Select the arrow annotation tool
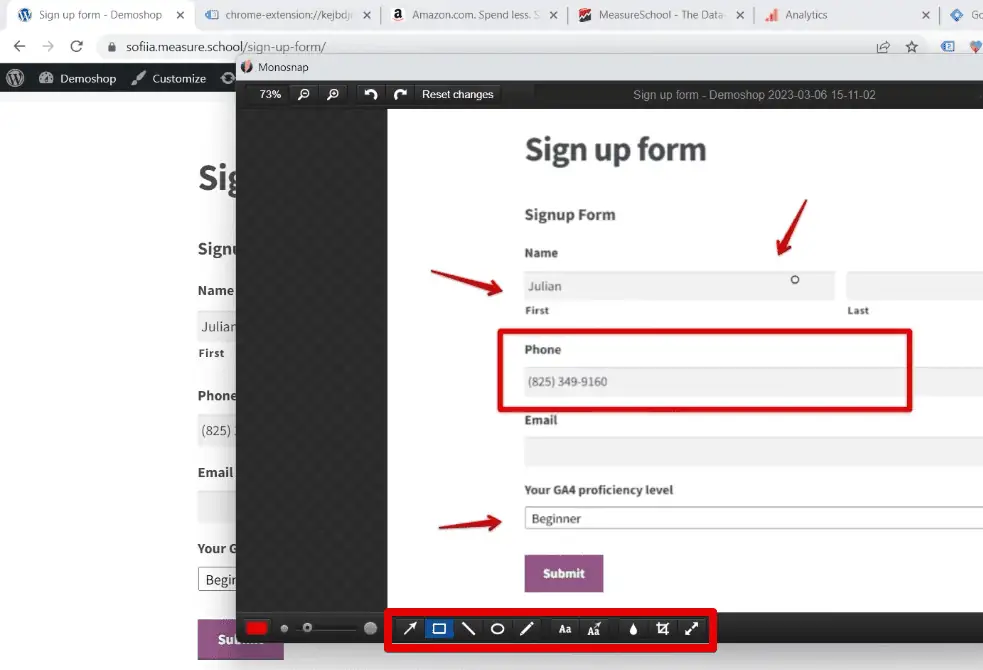Image resolution: width=983 pixels, height=670 pixels. pos(410,628)
